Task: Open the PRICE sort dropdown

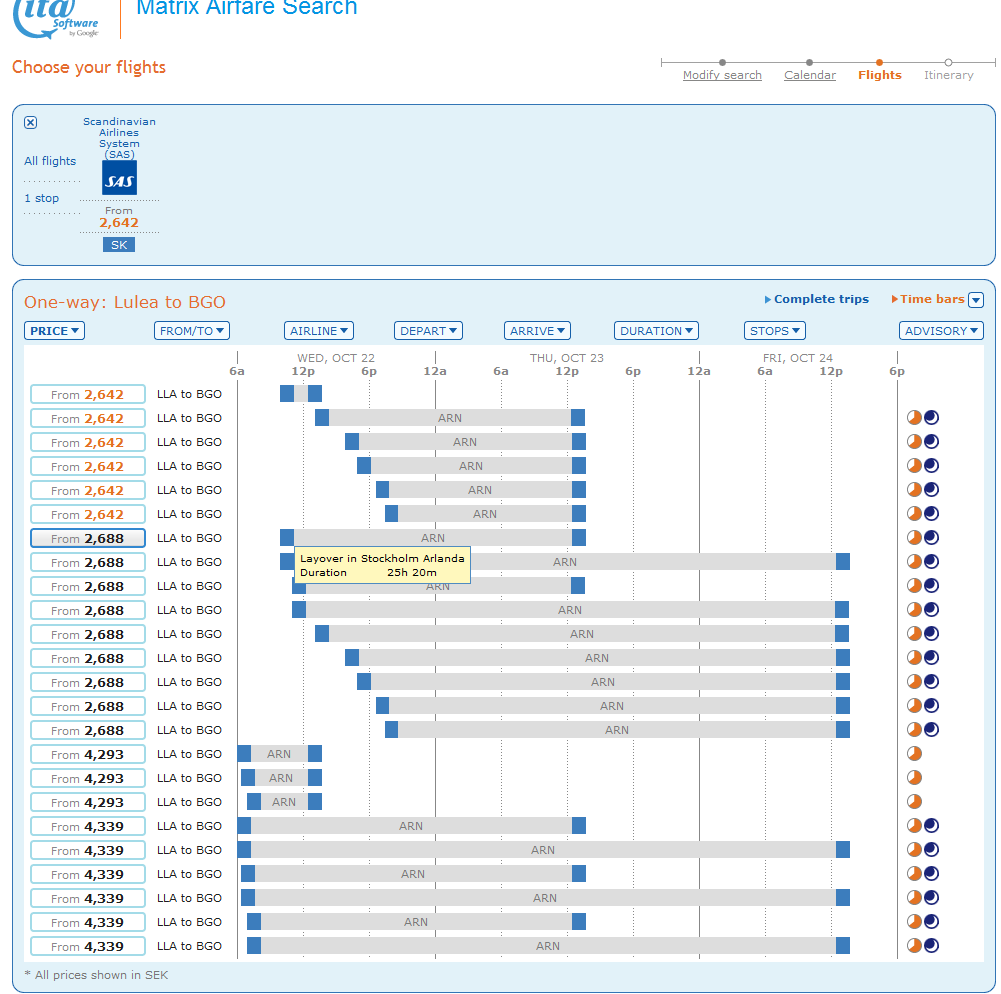Action: 54,331
